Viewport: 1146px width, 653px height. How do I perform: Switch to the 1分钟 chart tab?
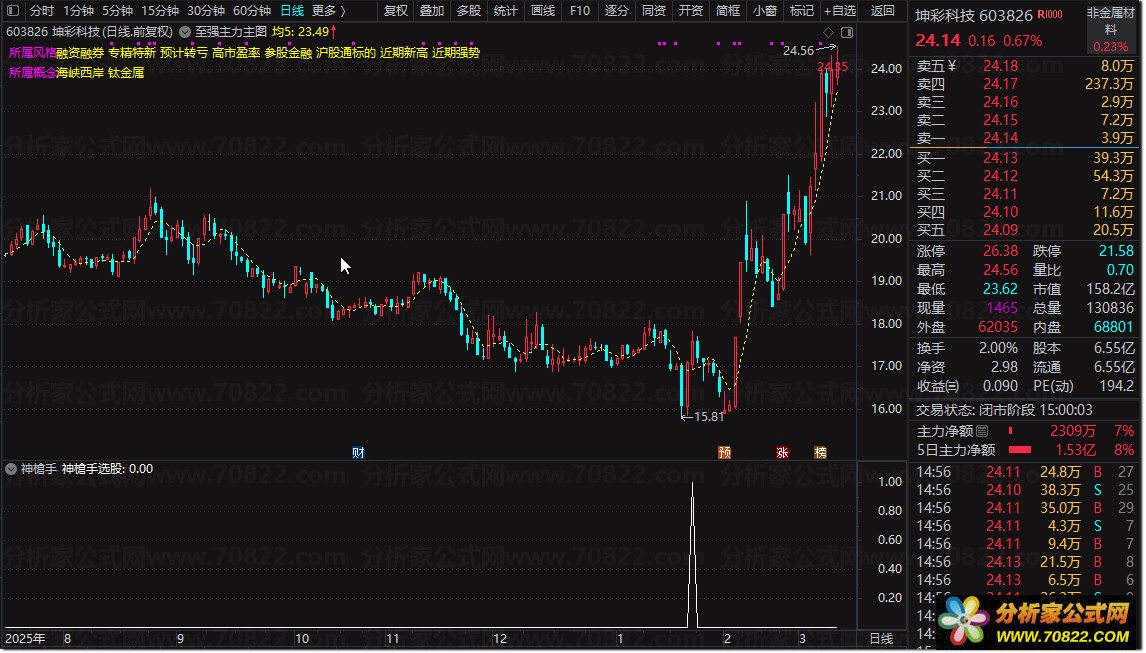click(x=78, y=10)
